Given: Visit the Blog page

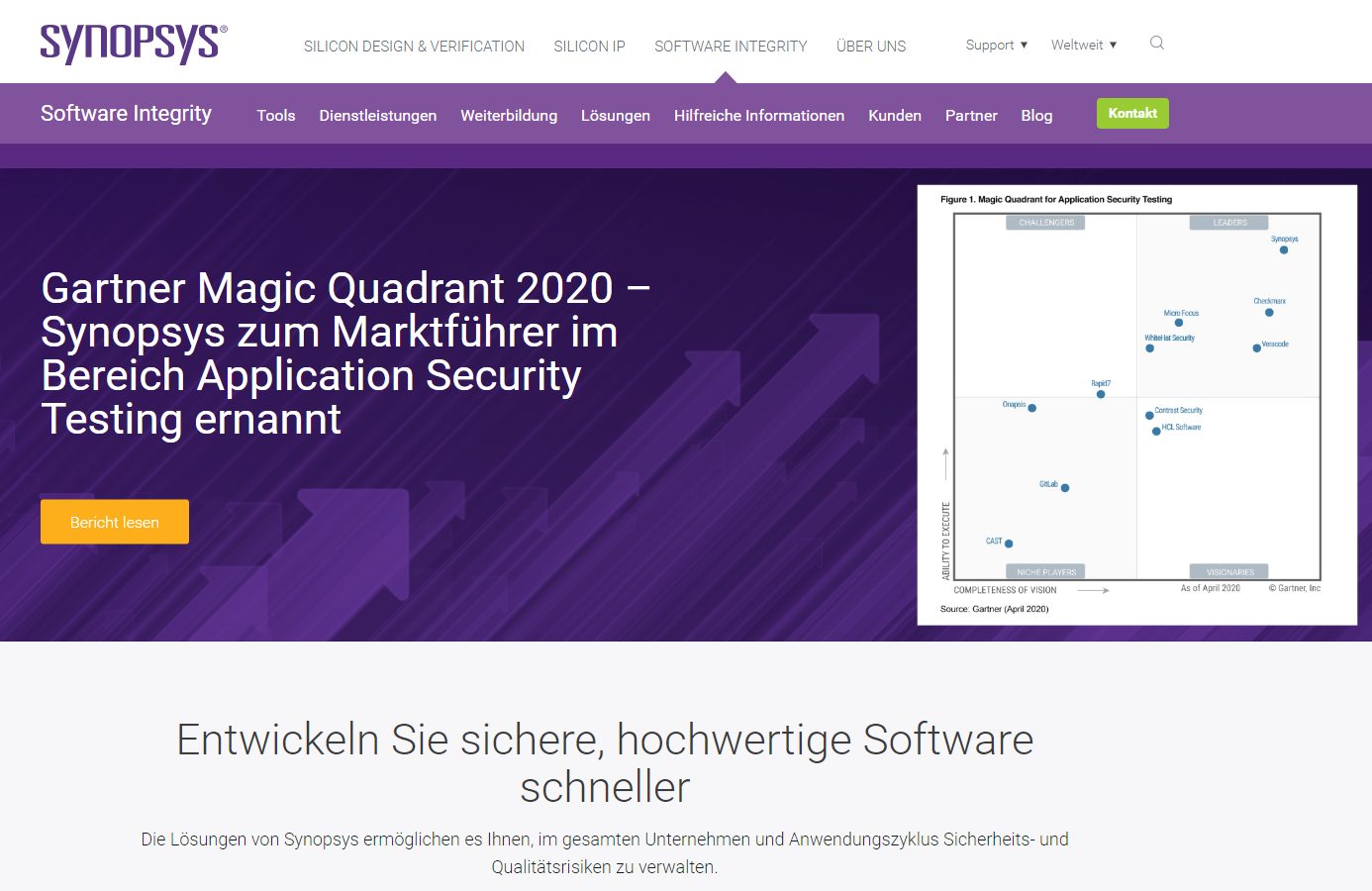Looking at the screenshot, I should pyautogui.click(x=1036, y=115).
